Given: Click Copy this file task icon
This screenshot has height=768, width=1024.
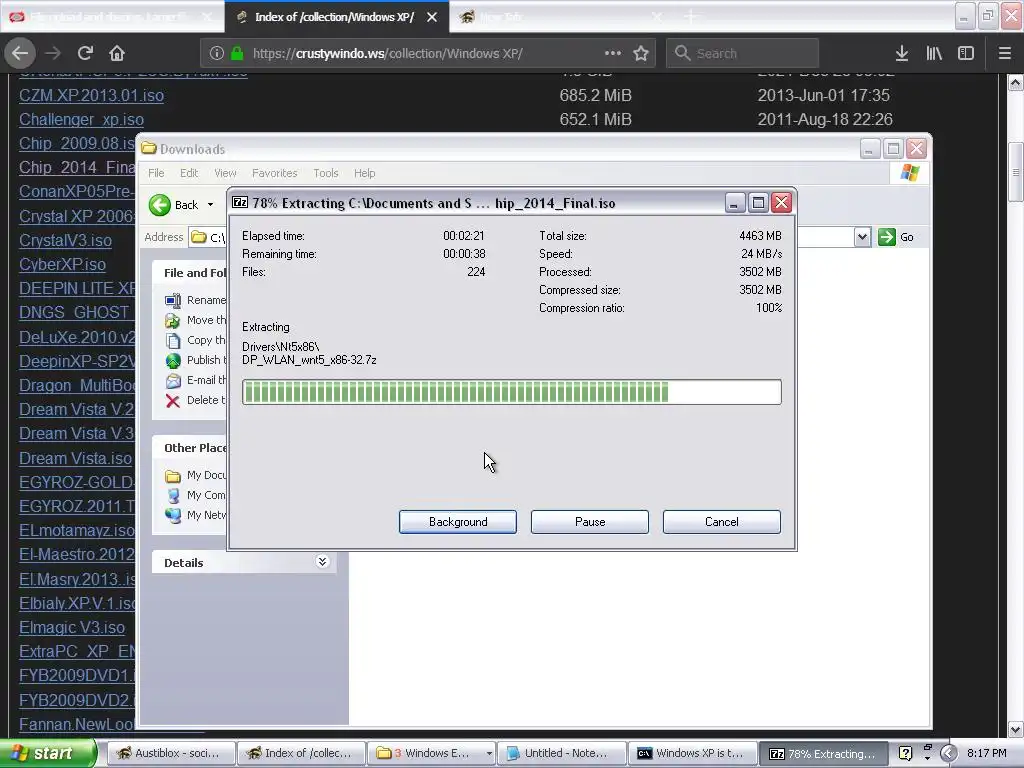Looking at the screenshot, I should [x=172, y=341].
